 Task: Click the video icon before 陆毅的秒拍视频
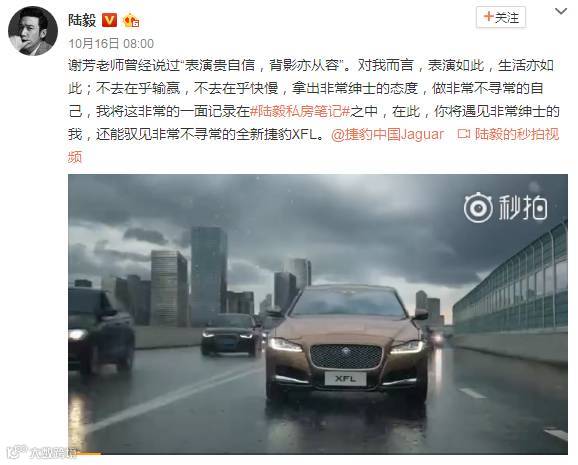(464, 134)
